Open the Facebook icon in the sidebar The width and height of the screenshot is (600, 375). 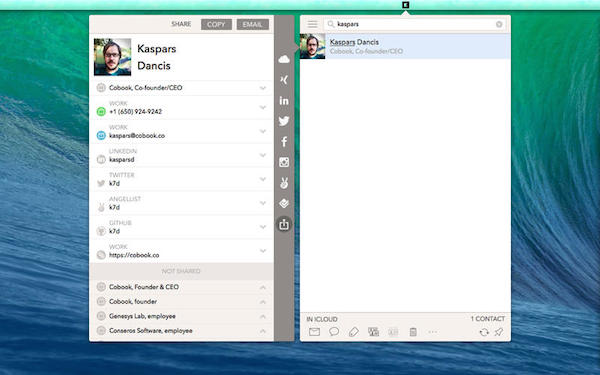coord(284,142)
